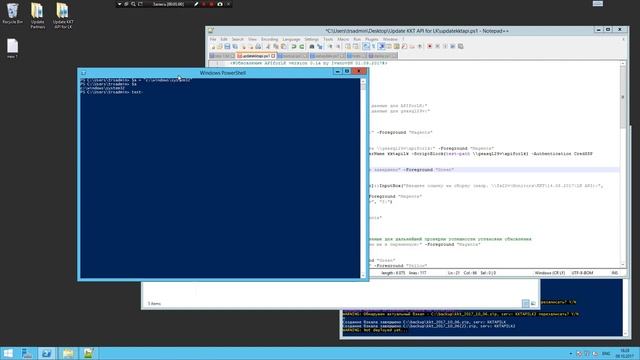Click the PowerShell taskbar icon

click(47, 353)
